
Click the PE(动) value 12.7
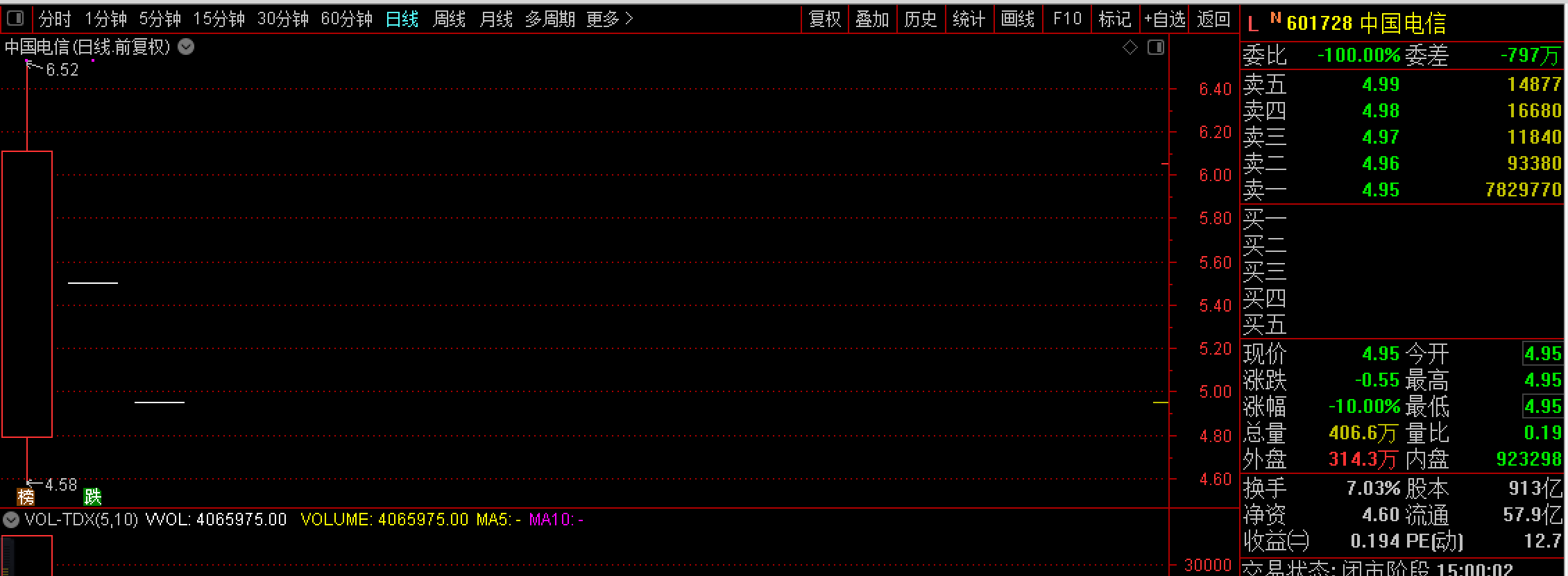point(1543,541)
